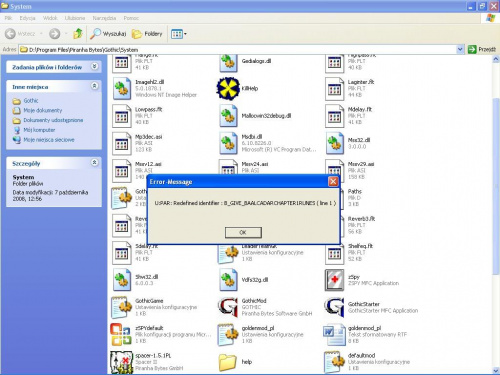
Task: Select goldenmod_pl RTF document icon
Action: point(334,334)
